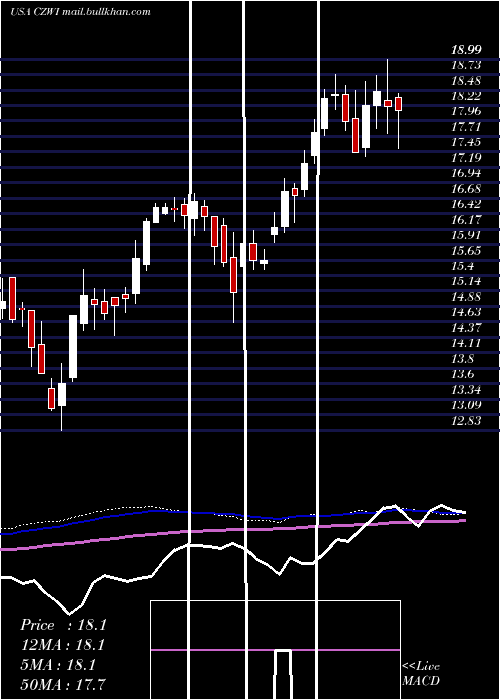Select the 15.91 axis value

point(466,235)
